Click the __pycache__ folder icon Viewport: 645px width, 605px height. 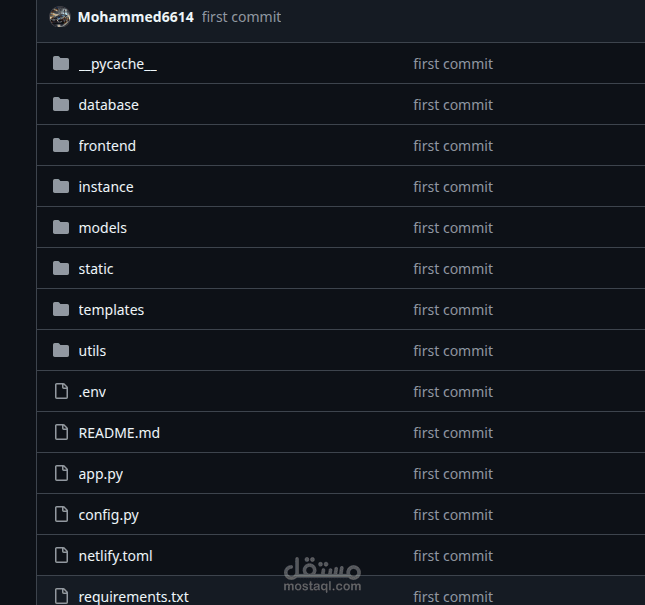(x=60, y=64)
